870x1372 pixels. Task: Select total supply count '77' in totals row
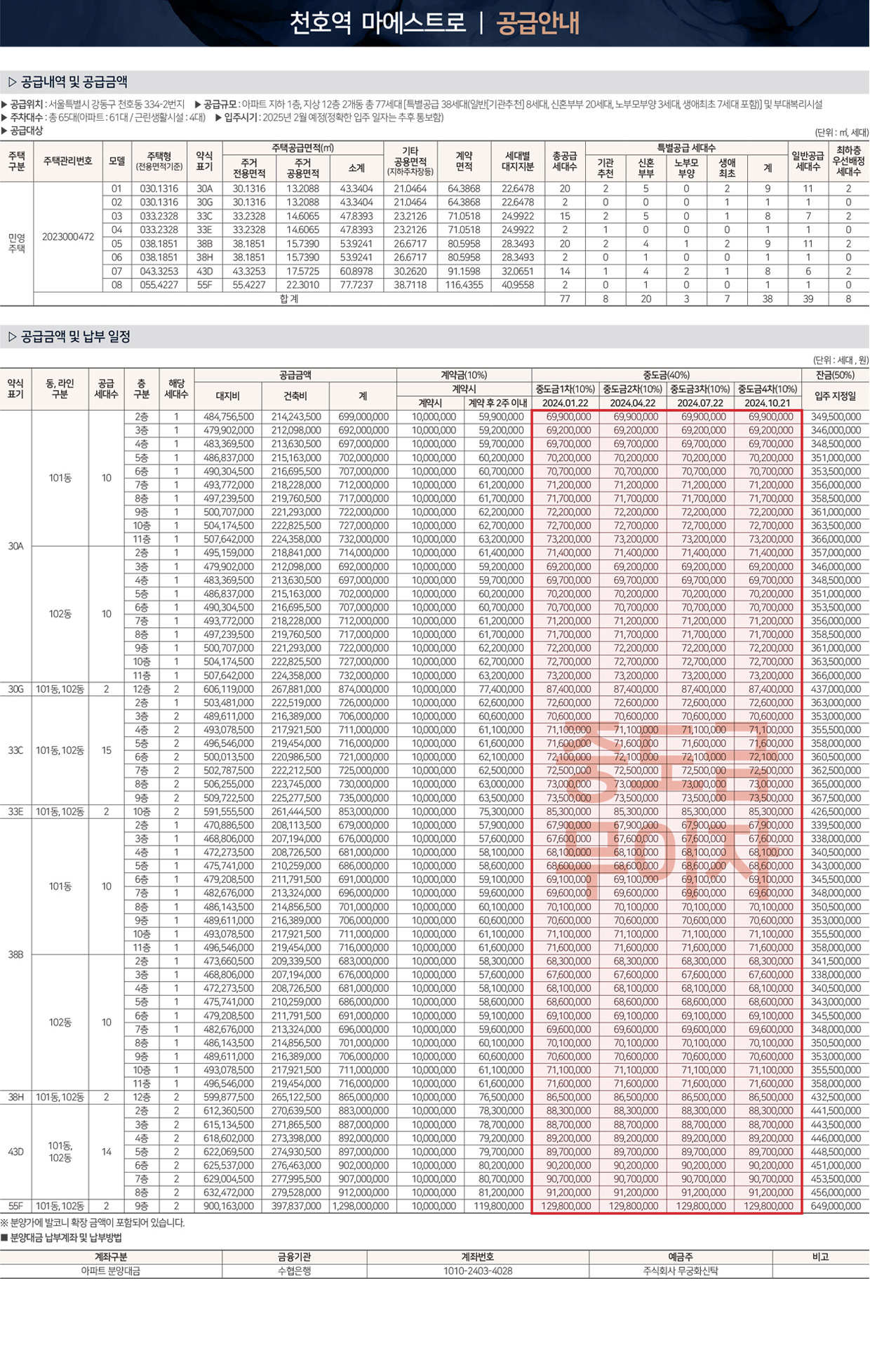[x=565, y=299]
